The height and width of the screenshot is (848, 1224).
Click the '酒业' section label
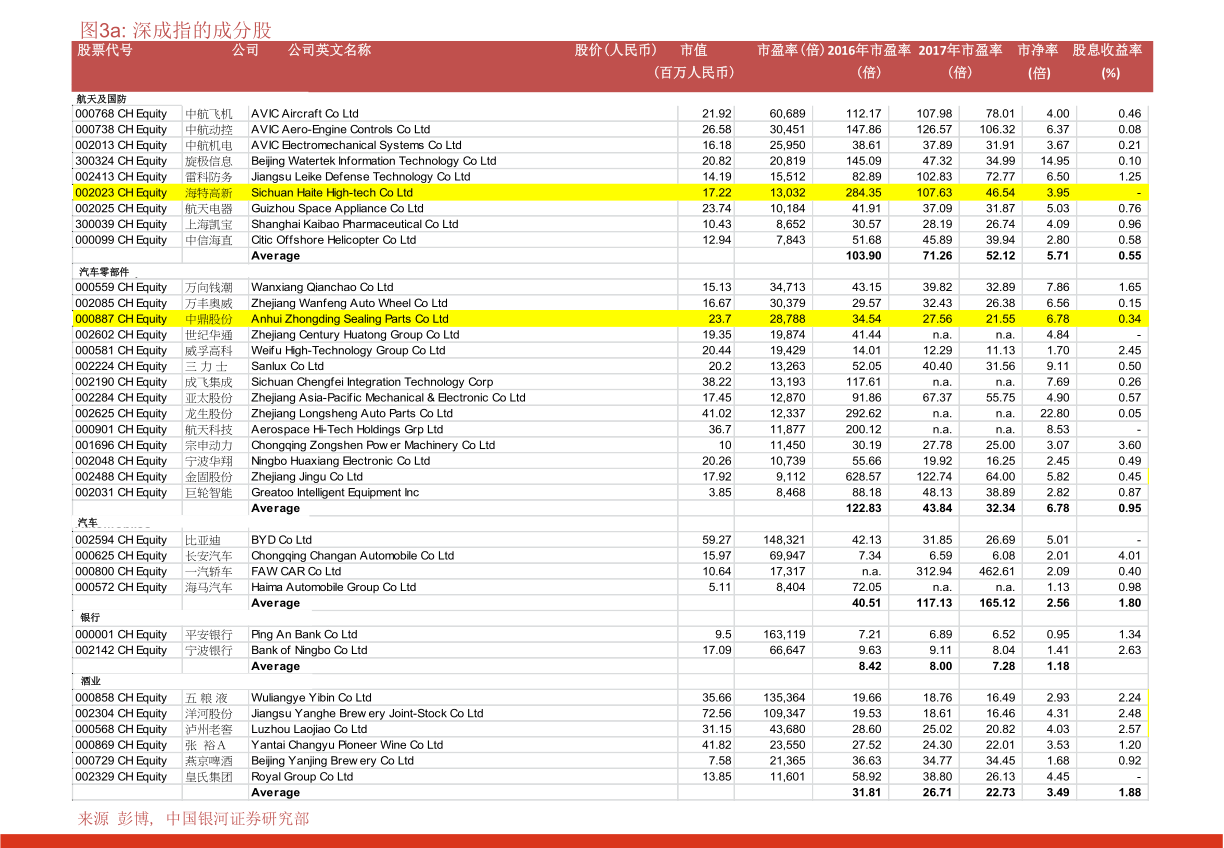tap(90, 681)
